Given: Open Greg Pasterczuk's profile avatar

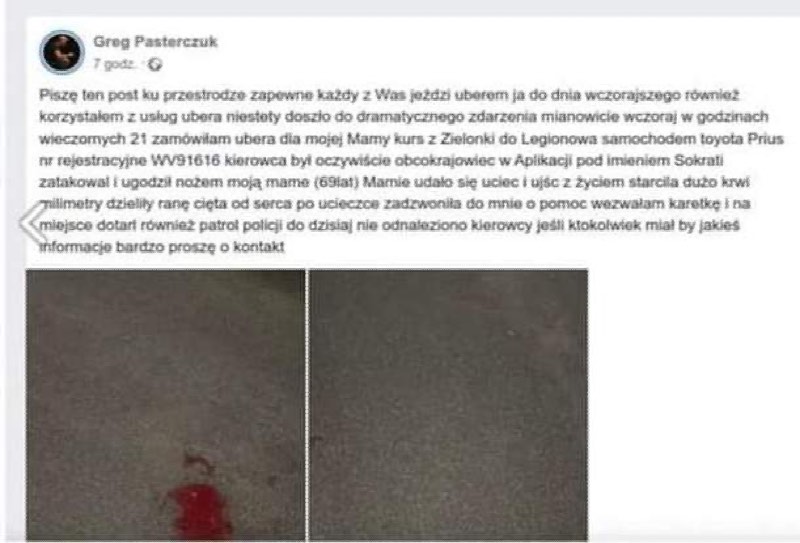Looking at the screenshot, I should [62, 52].
